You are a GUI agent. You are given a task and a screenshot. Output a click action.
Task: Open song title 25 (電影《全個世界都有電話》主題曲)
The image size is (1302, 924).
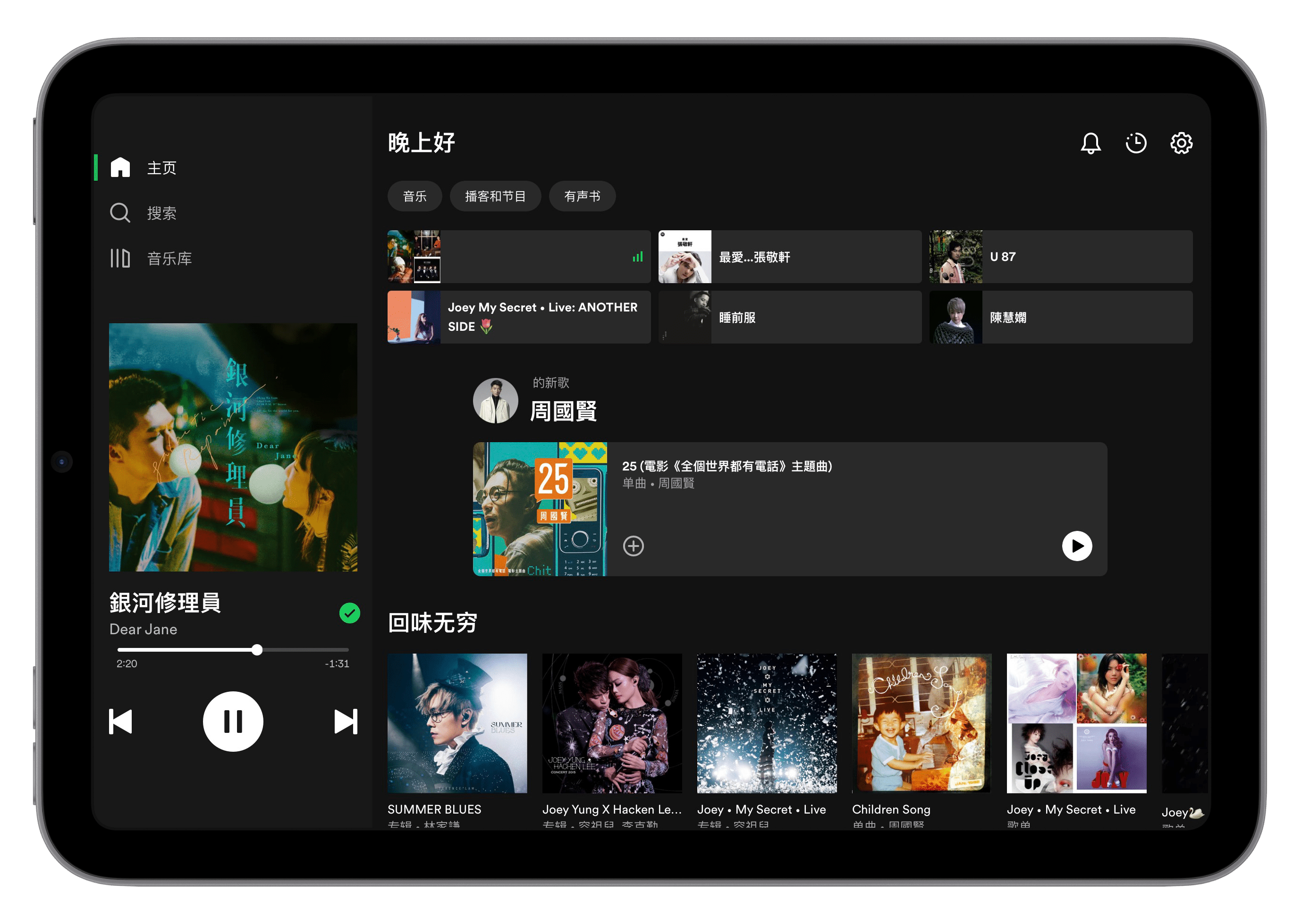click(x=727, y=466)
